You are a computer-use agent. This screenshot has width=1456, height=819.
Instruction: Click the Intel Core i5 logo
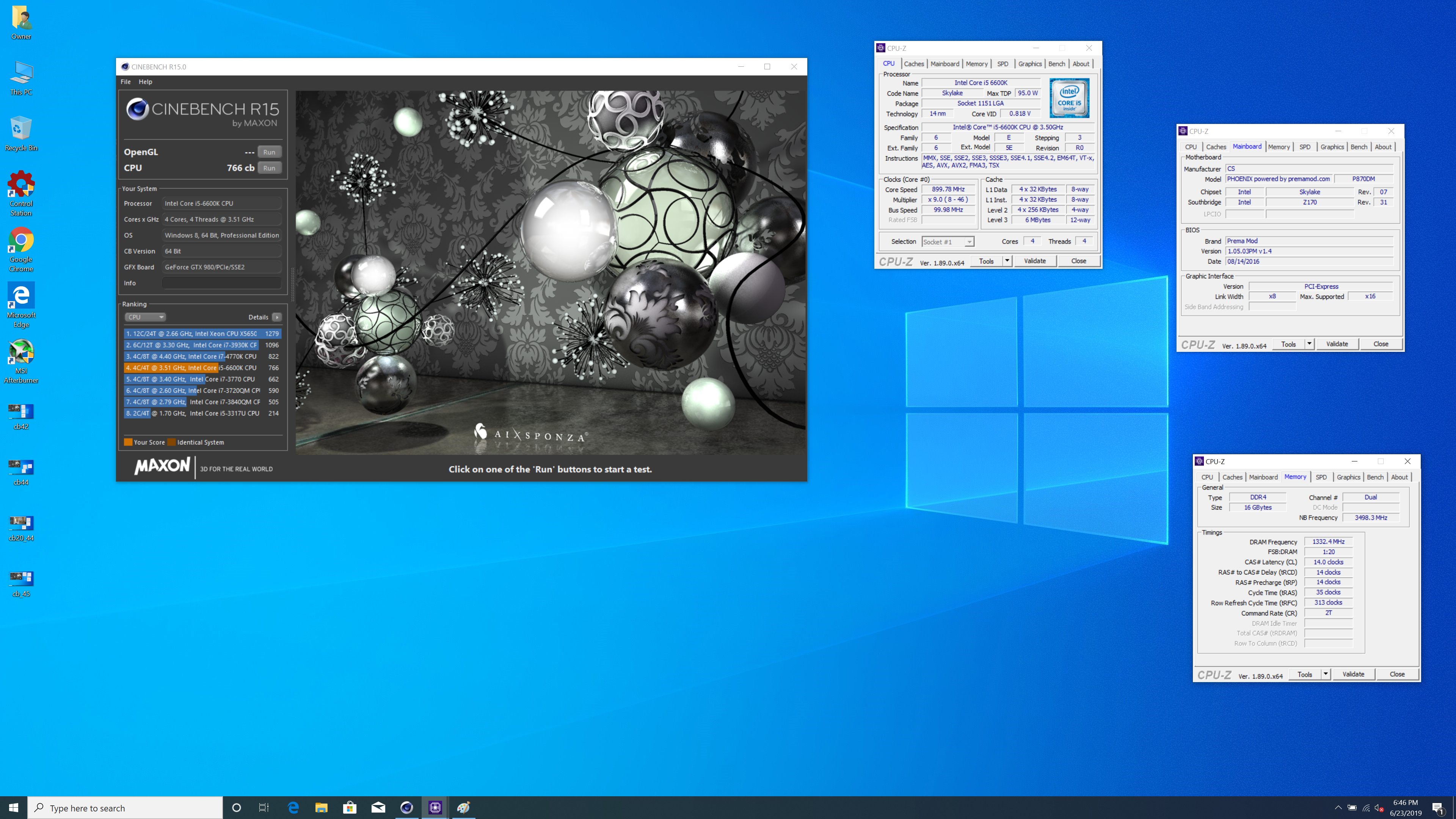[x=1069, y=98]
